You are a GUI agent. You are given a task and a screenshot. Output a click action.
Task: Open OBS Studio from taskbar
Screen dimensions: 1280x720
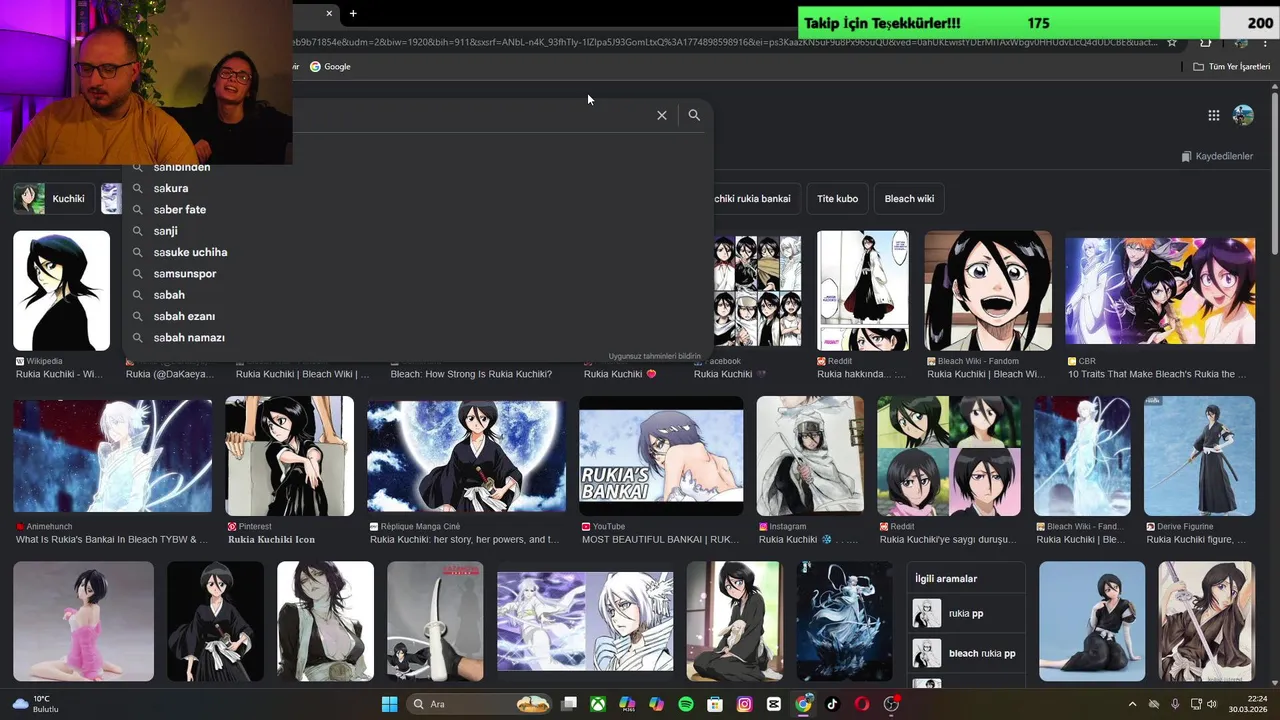pyautogui.click(x=891, y=704)
